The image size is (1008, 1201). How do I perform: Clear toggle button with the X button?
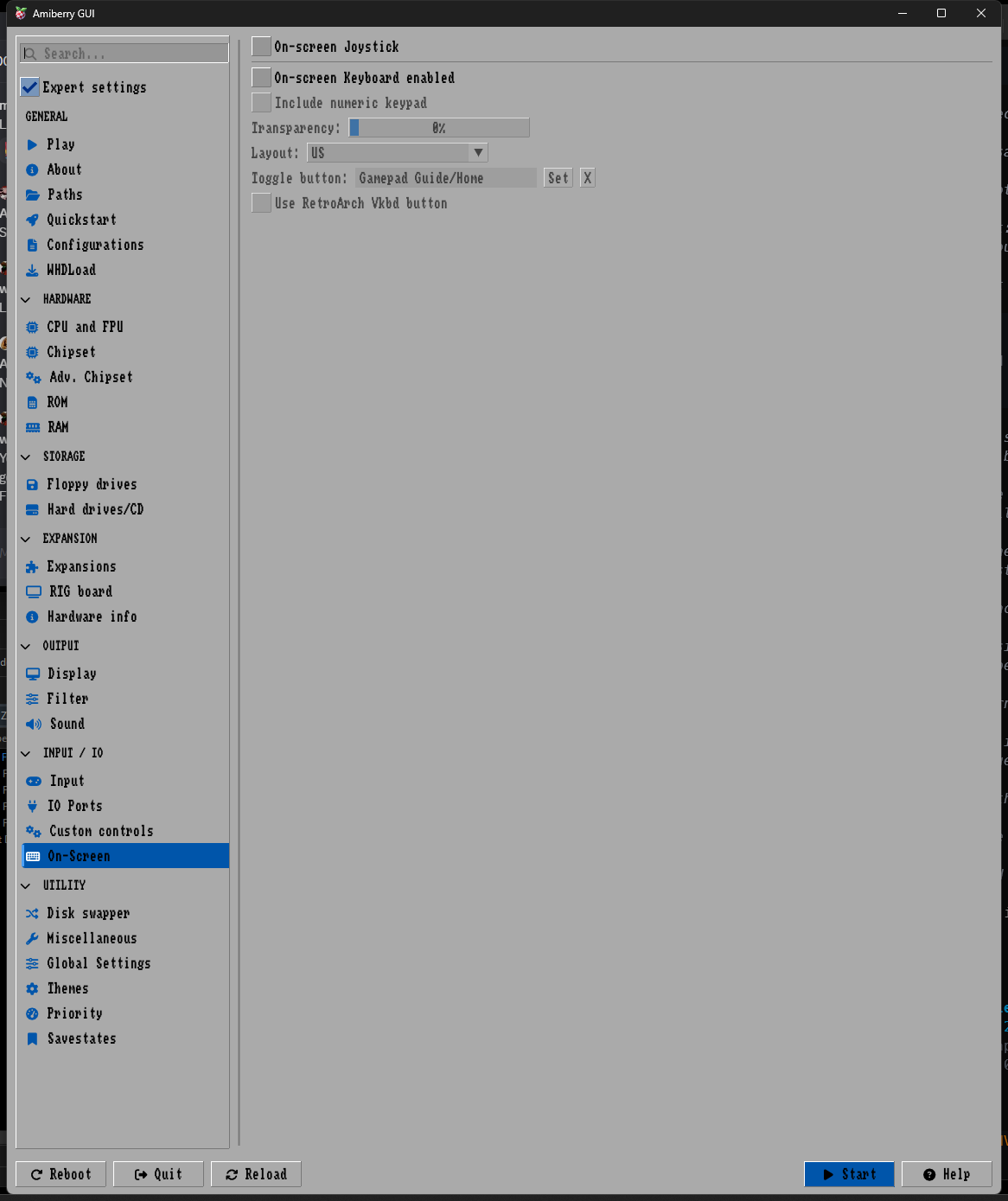[588, 178]
